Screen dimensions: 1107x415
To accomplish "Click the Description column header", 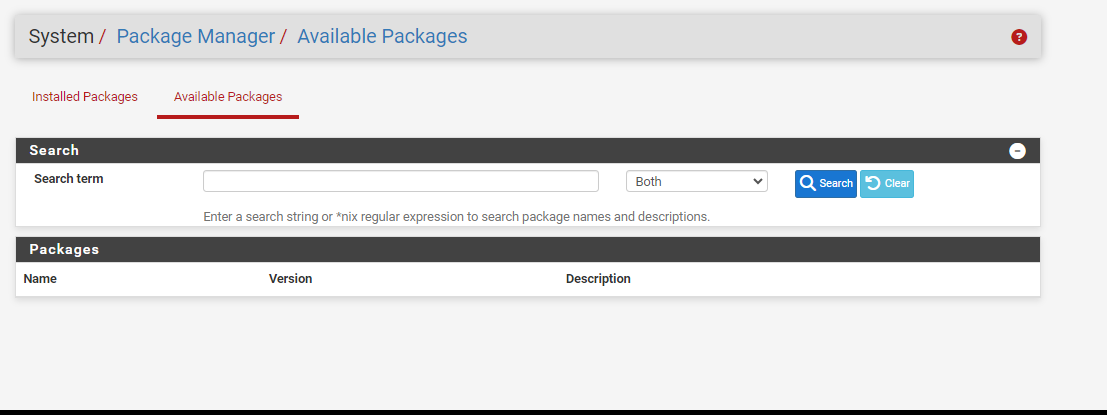I will tap(598, 279).
